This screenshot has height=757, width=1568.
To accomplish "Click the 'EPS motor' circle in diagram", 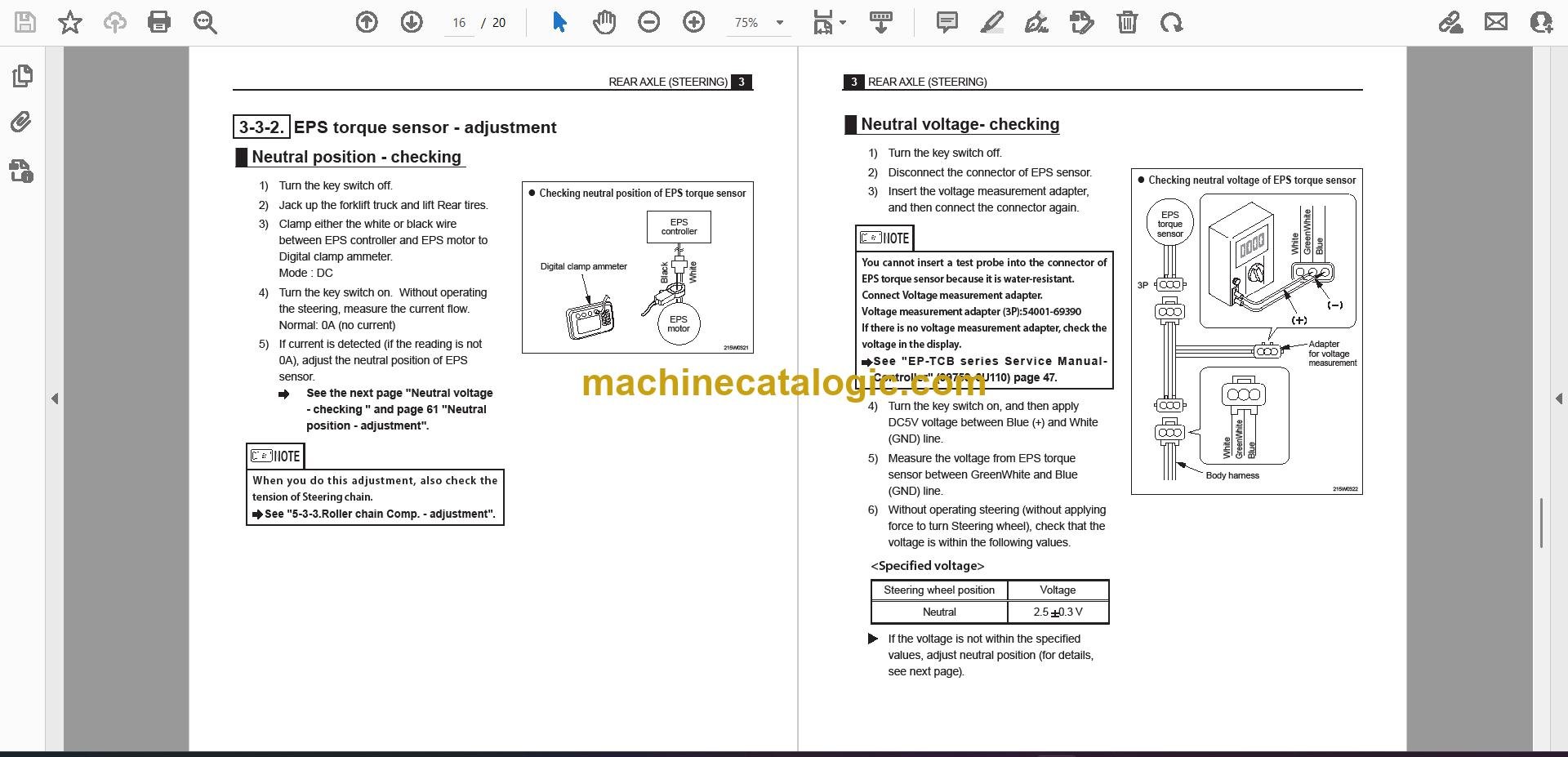I will (679, 323).
